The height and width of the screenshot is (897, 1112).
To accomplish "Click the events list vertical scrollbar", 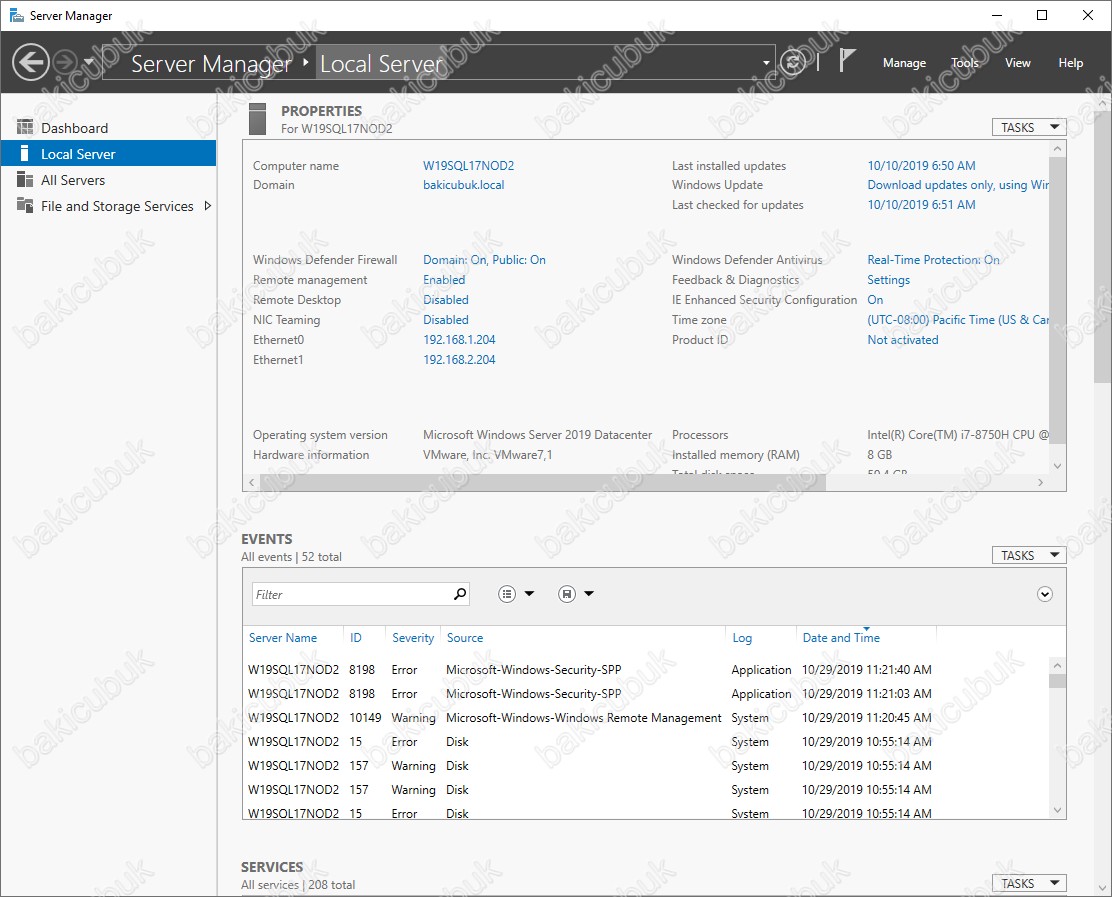I will [1057, 681].
